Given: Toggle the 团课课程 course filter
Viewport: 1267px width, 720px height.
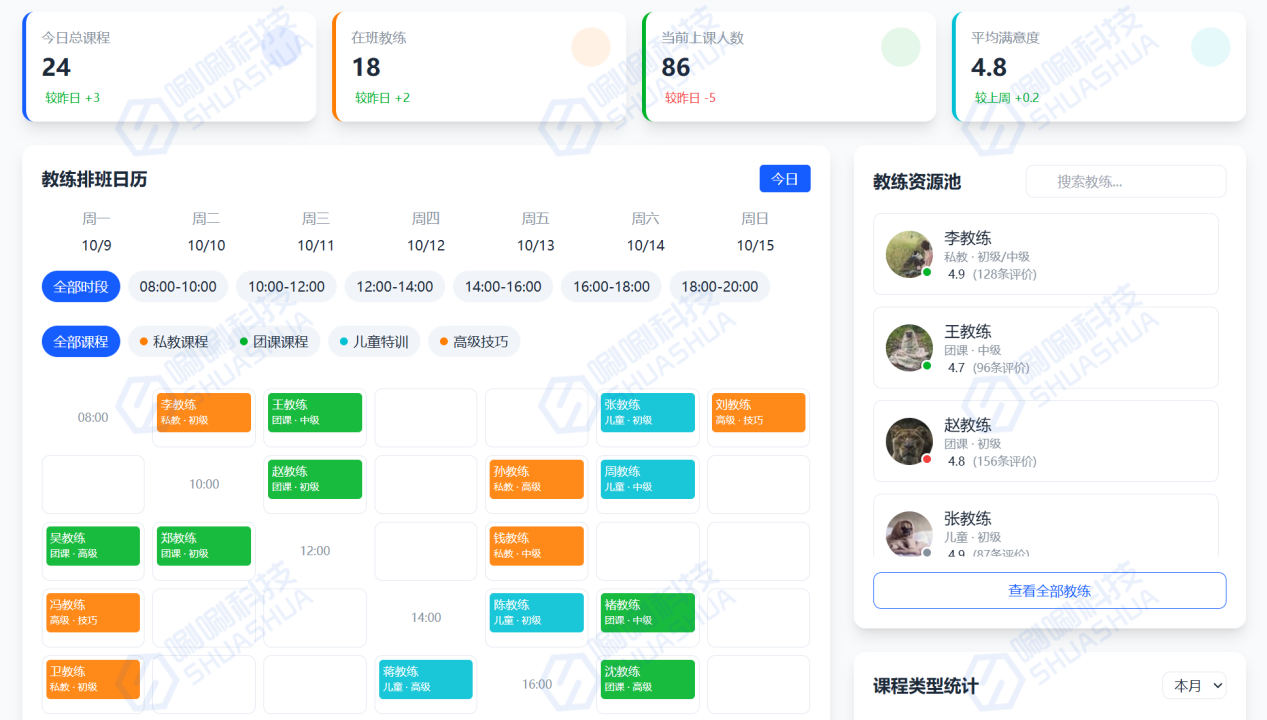Looking at the screenshot, I should (274, 342).
